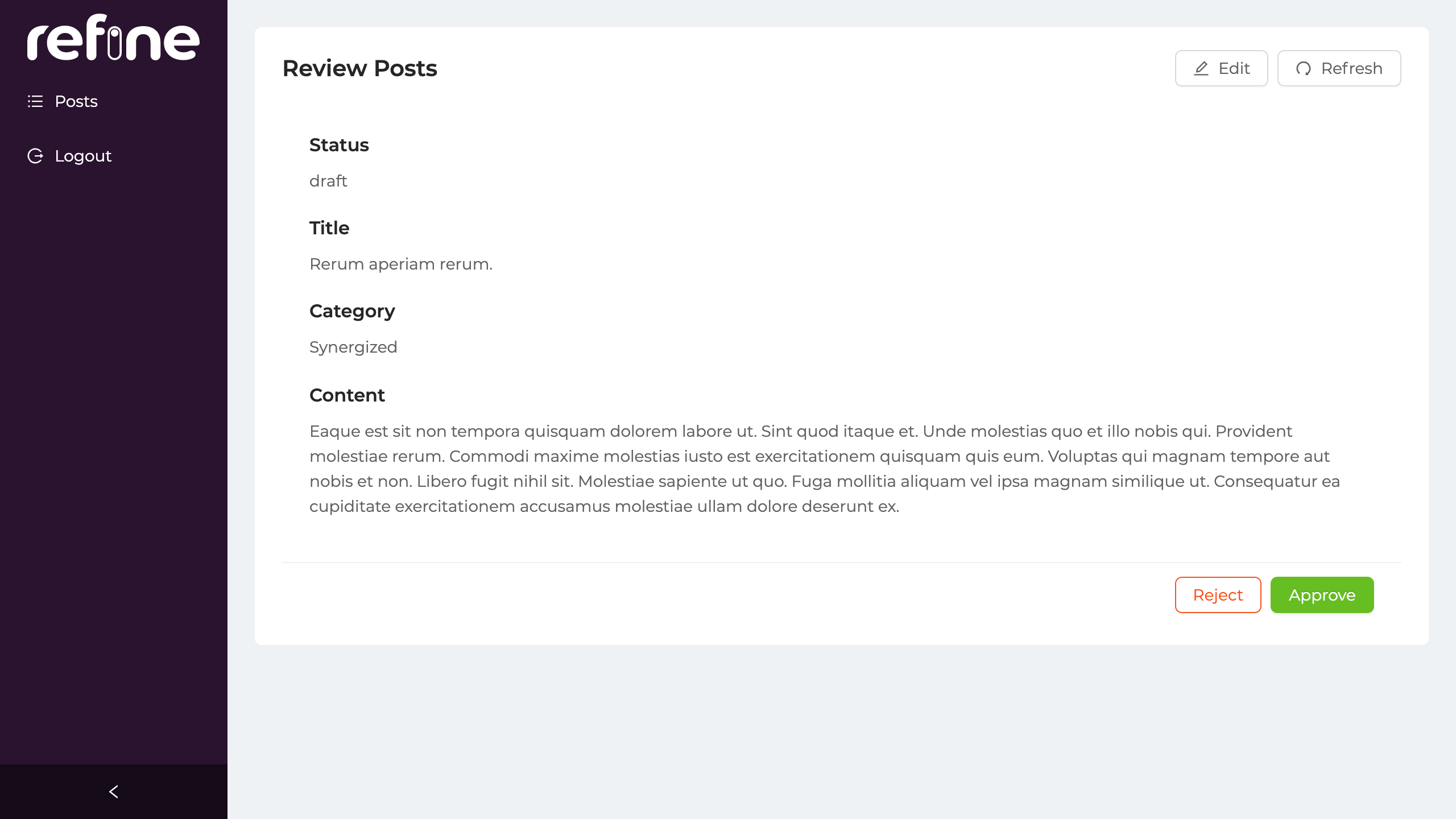Viewport: 1456px width, 819px height.
Task: Click the Review Posts page heading
Action: (359, 68)
